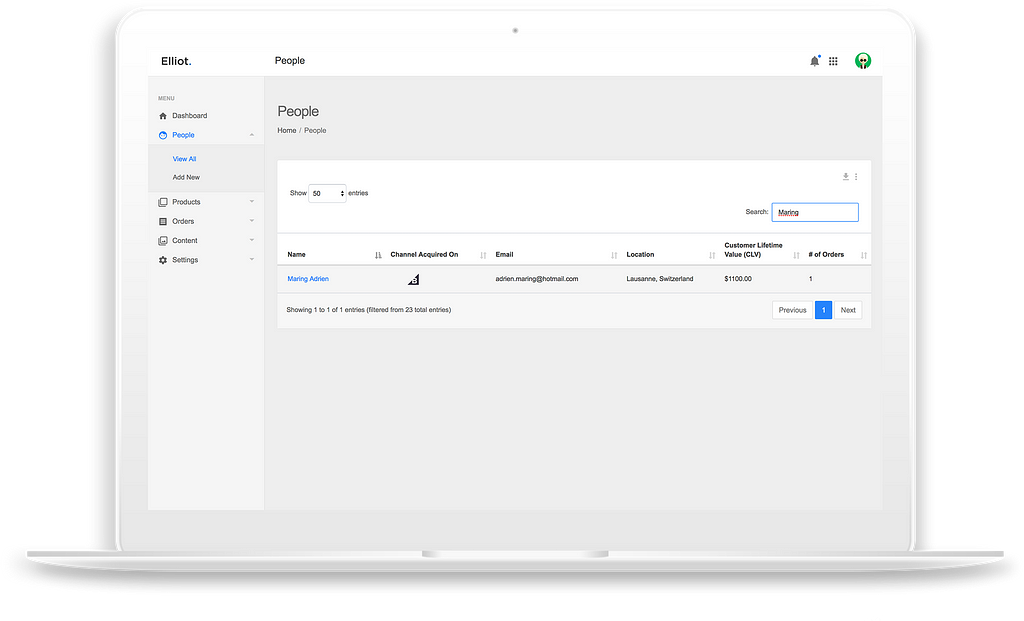Sort by Name column arrows

378,255
